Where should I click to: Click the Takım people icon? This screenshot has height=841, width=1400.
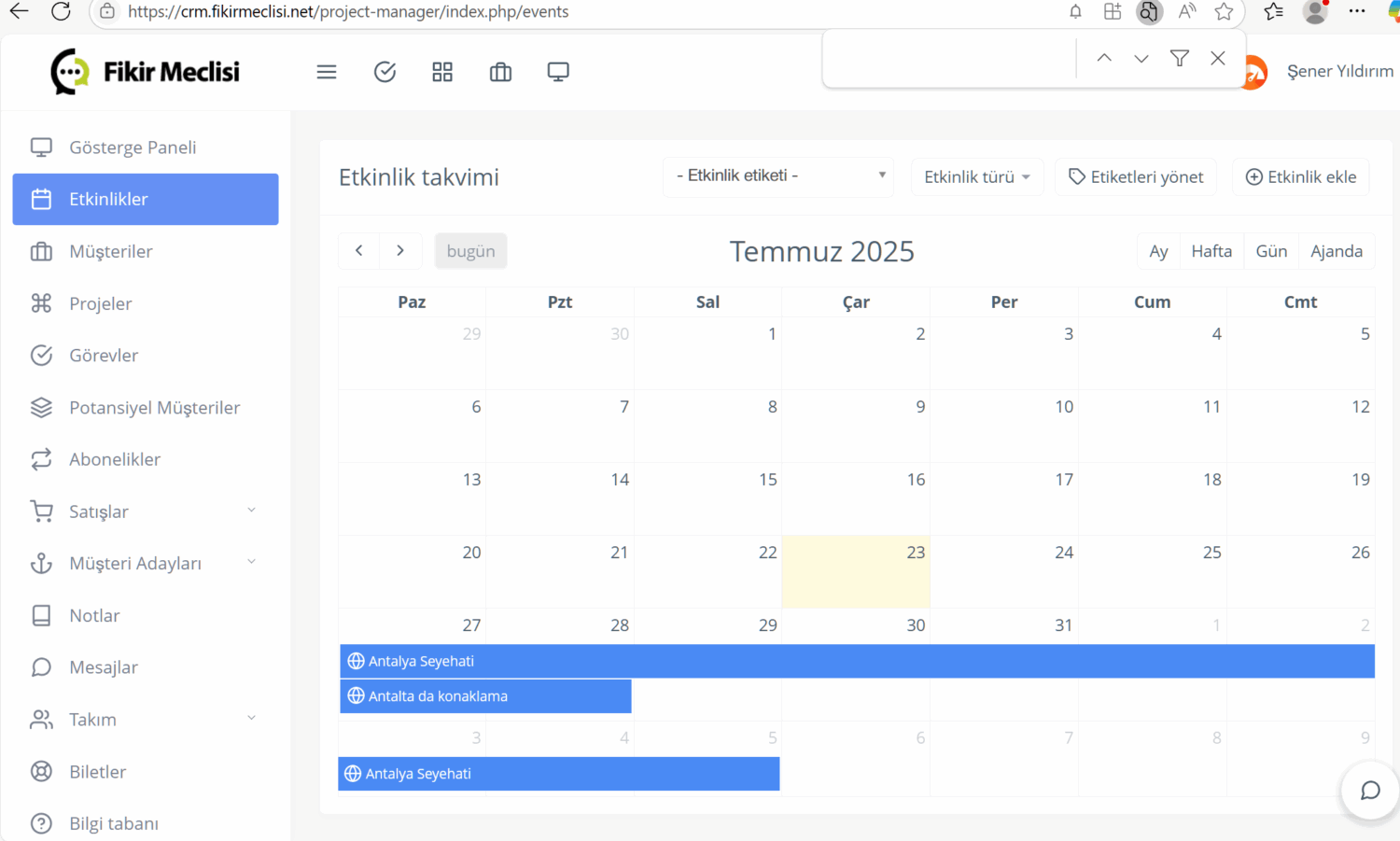click(x=41, y=720)
